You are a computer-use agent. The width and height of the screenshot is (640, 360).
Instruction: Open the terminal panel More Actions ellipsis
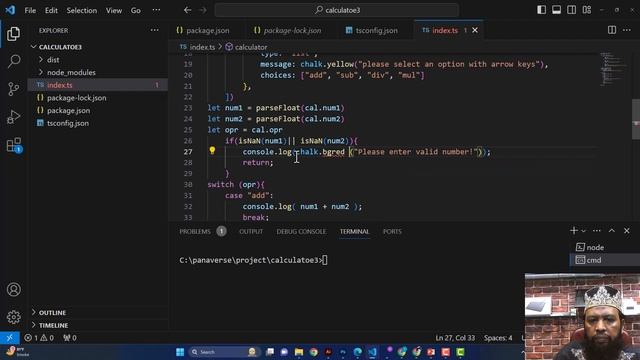tap(596, 231)
